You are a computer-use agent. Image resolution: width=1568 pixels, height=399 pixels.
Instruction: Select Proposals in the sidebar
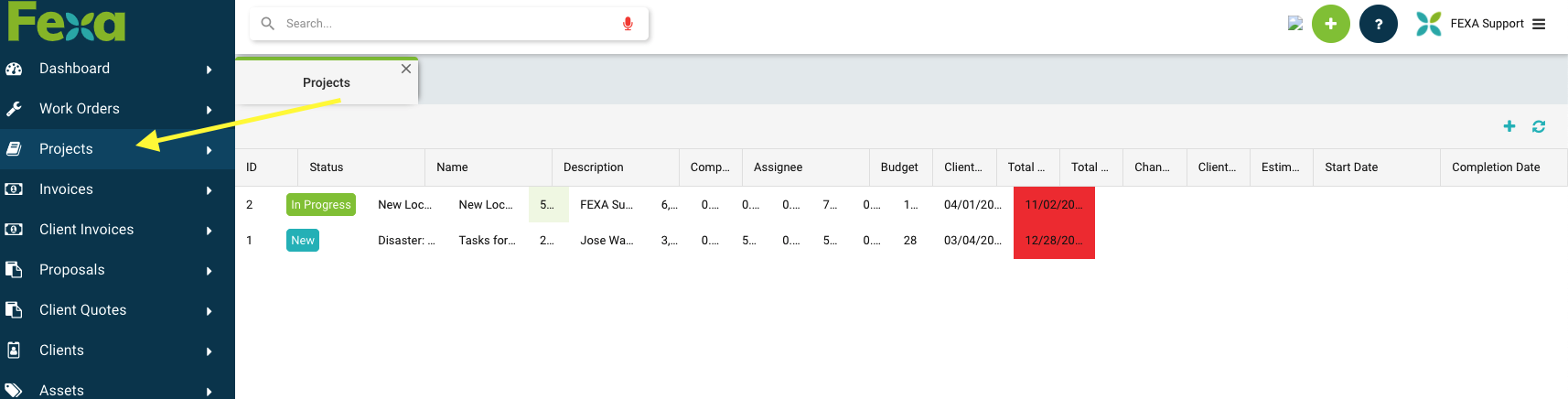click(x=71, y=270)
